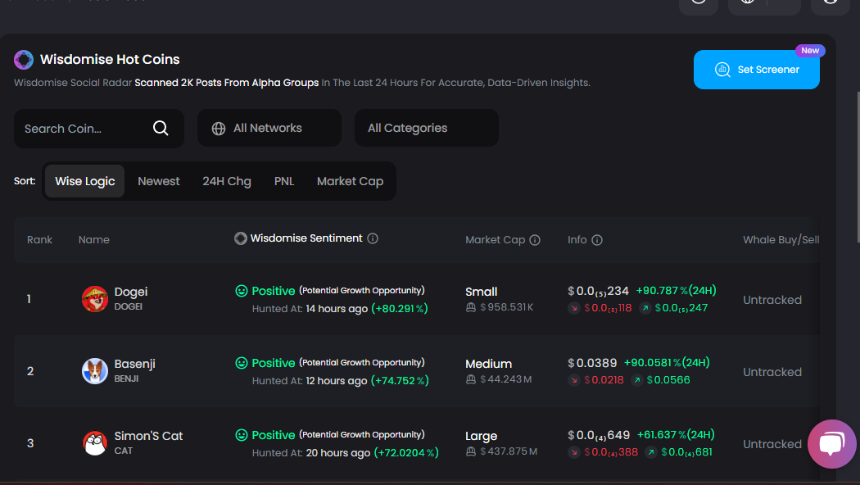Open the All Networks dropdown
The image size is (860, 485).
click(x=269, y=128)
